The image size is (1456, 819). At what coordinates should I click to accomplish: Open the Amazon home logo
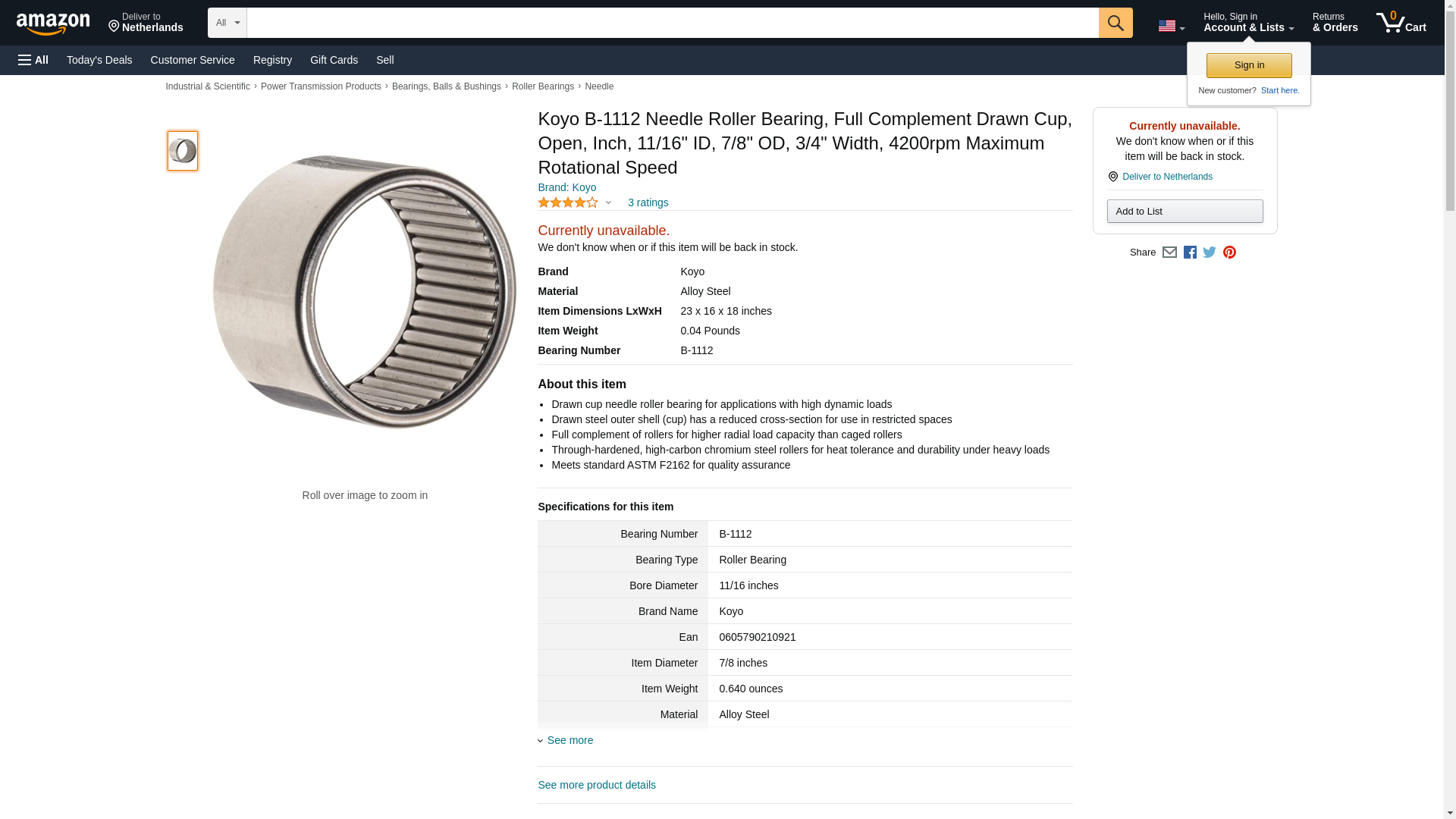pyautogui.click(x=53, y=24)
